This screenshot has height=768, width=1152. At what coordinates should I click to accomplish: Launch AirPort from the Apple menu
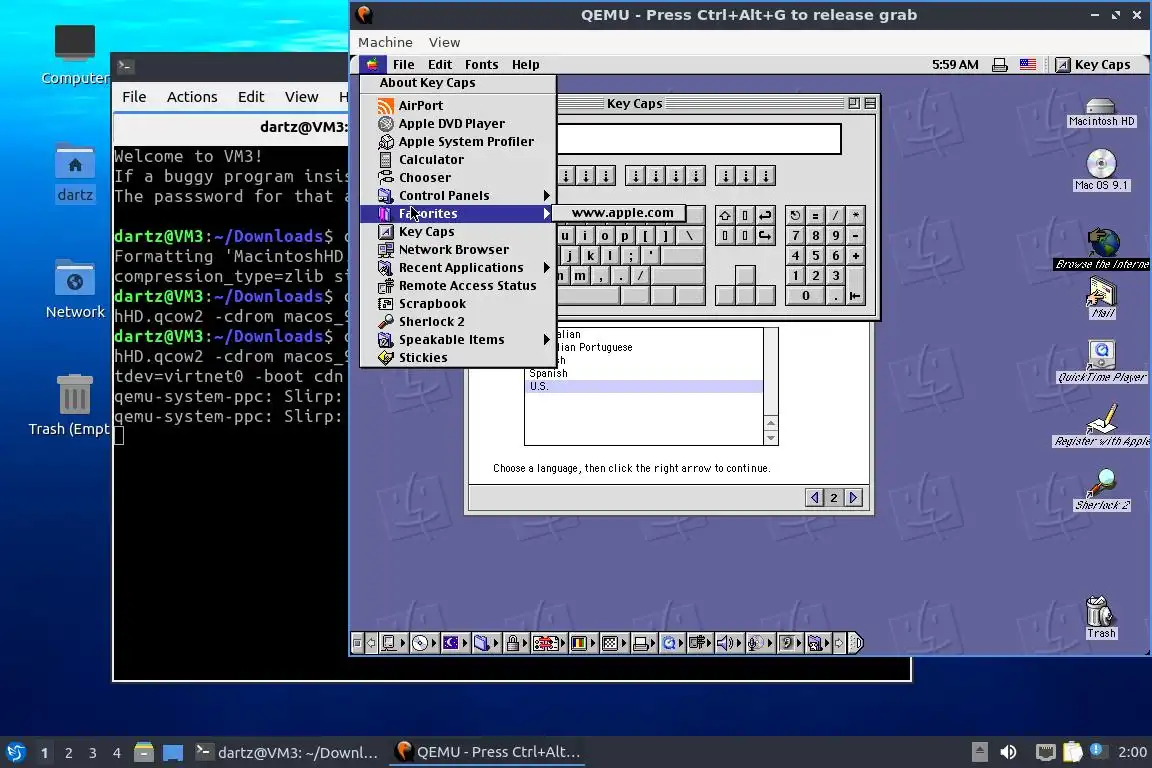[458, 106]
